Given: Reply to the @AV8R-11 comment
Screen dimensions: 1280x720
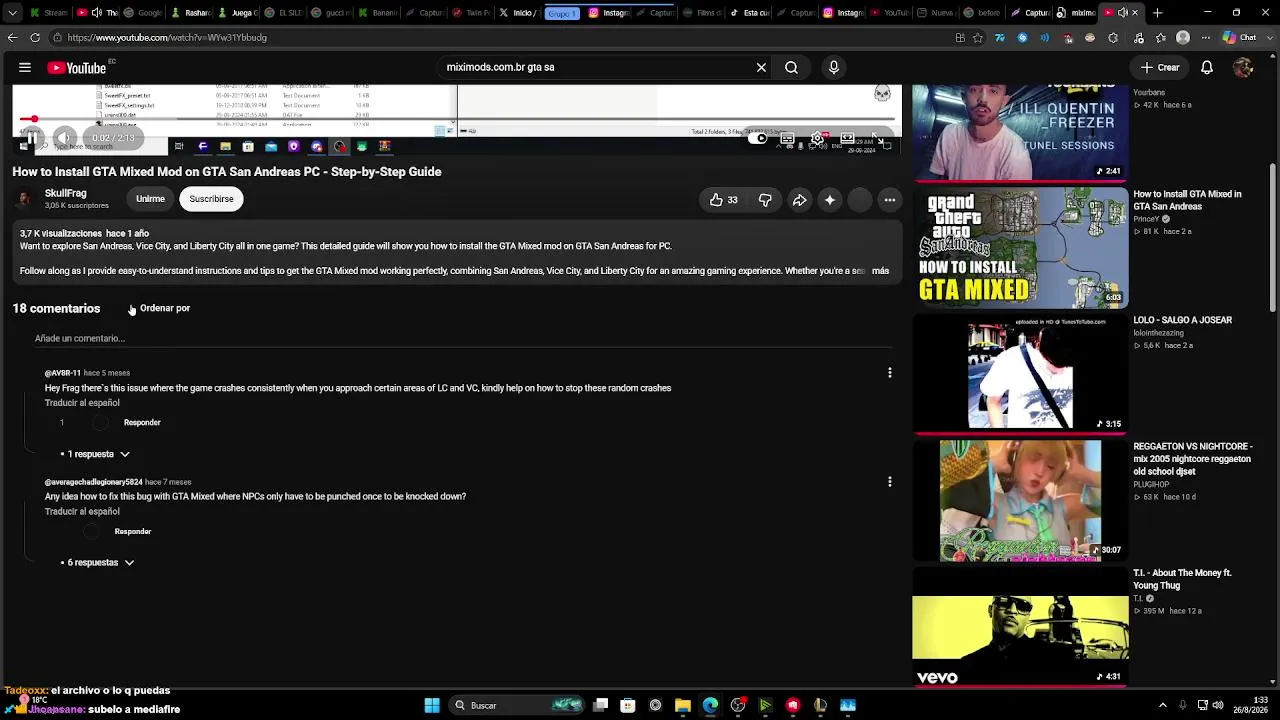Looking at the screenshot, I should (x=142, y=423).
